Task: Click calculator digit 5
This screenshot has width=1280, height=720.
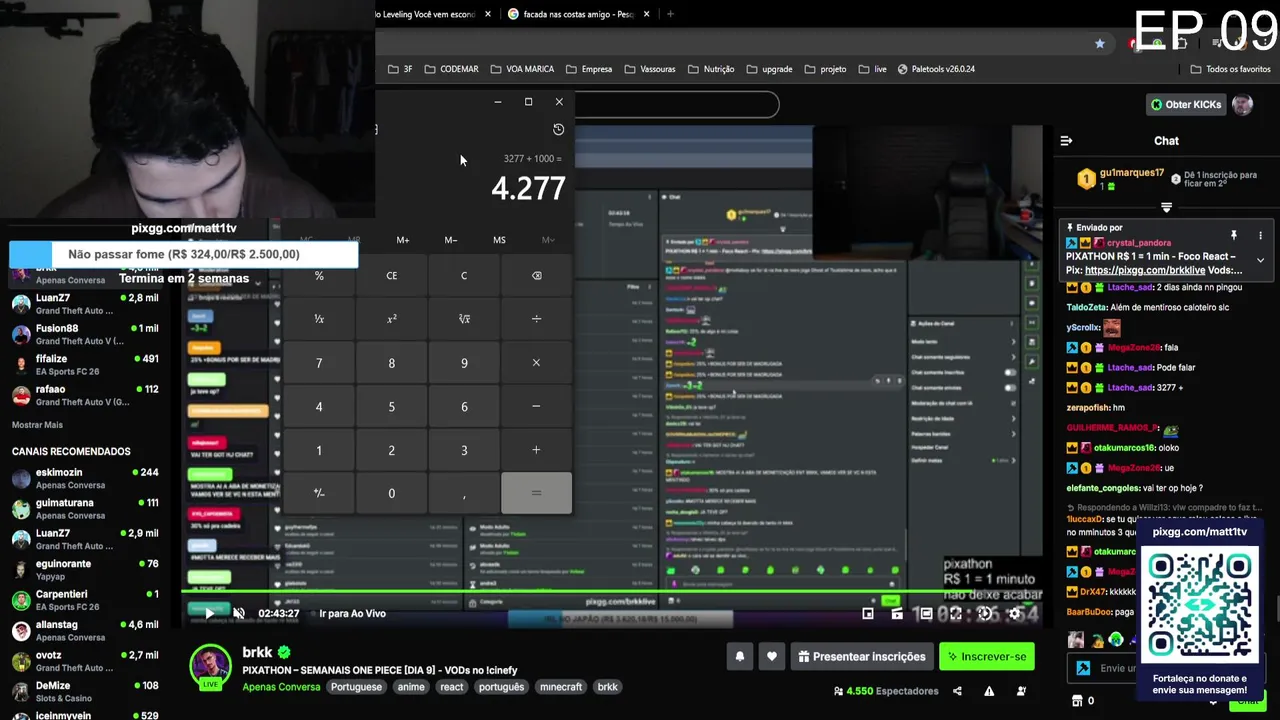Action: click(391, 406)
